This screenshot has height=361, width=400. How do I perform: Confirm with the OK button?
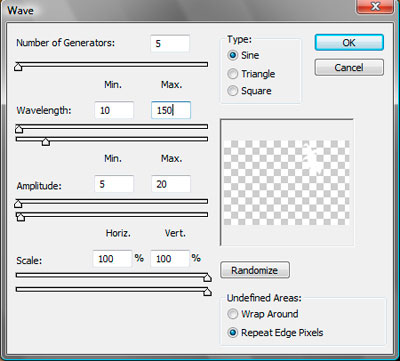click(349, 43)
